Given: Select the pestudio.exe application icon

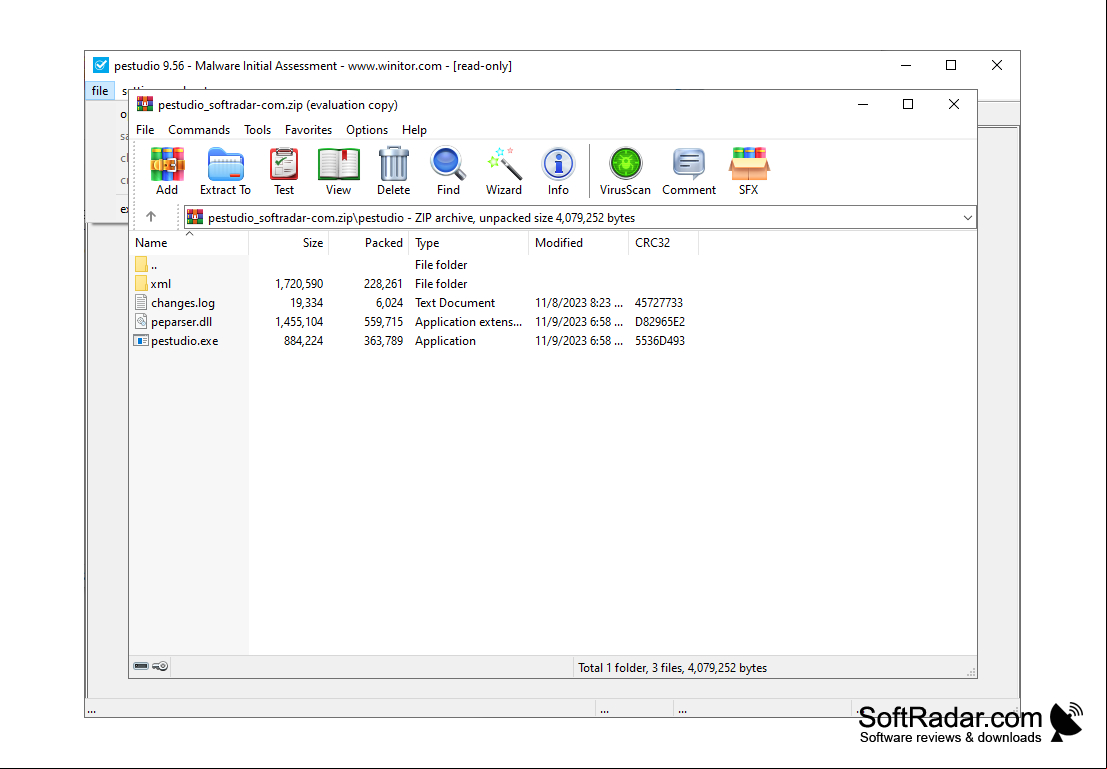Looking at the screenshot, I should click(x=141, y=340).
